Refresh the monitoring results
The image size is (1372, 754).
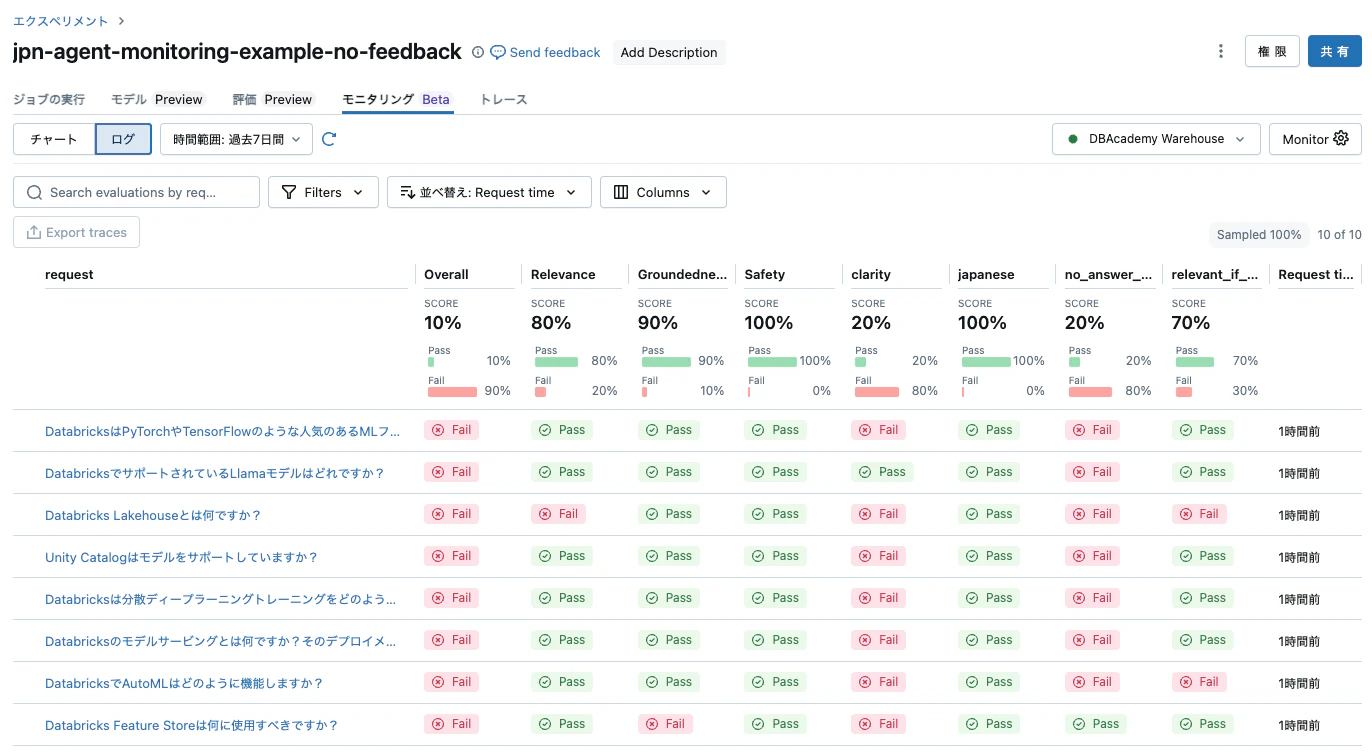click(x=329, y=139)
